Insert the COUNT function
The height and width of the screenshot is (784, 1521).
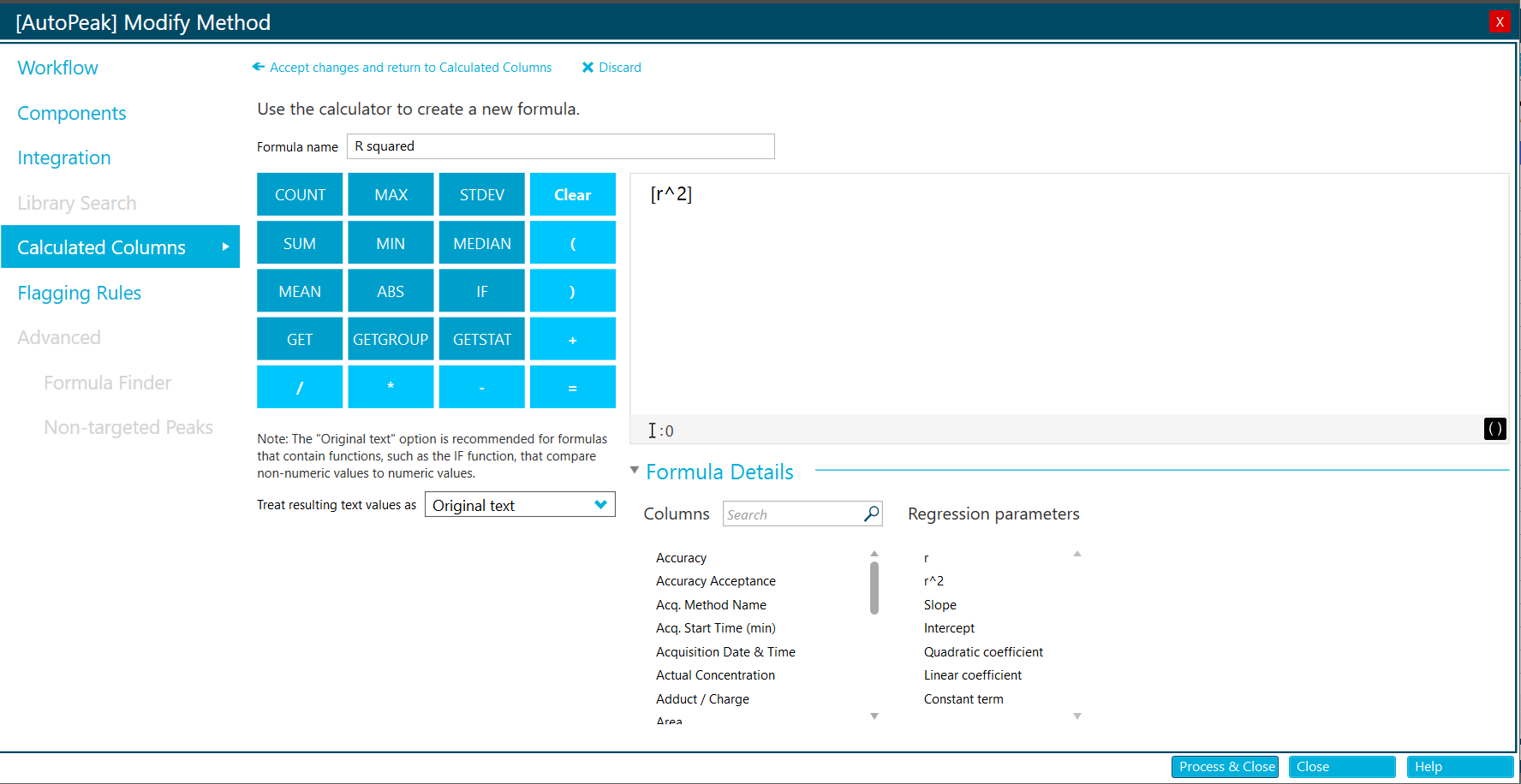(300, 194)
